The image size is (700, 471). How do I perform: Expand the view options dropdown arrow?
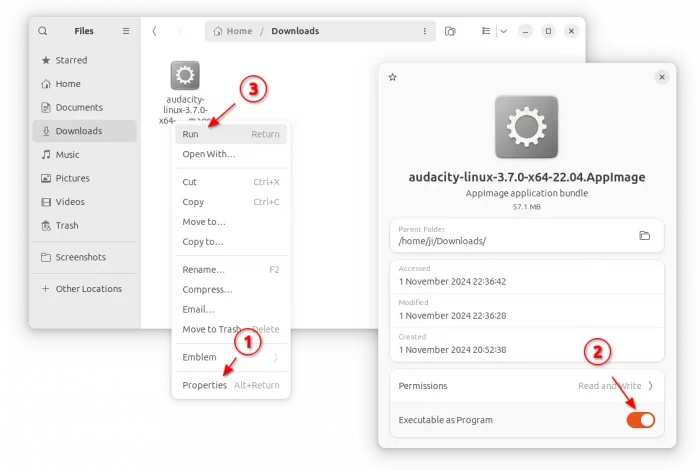[x=504, y=31]
